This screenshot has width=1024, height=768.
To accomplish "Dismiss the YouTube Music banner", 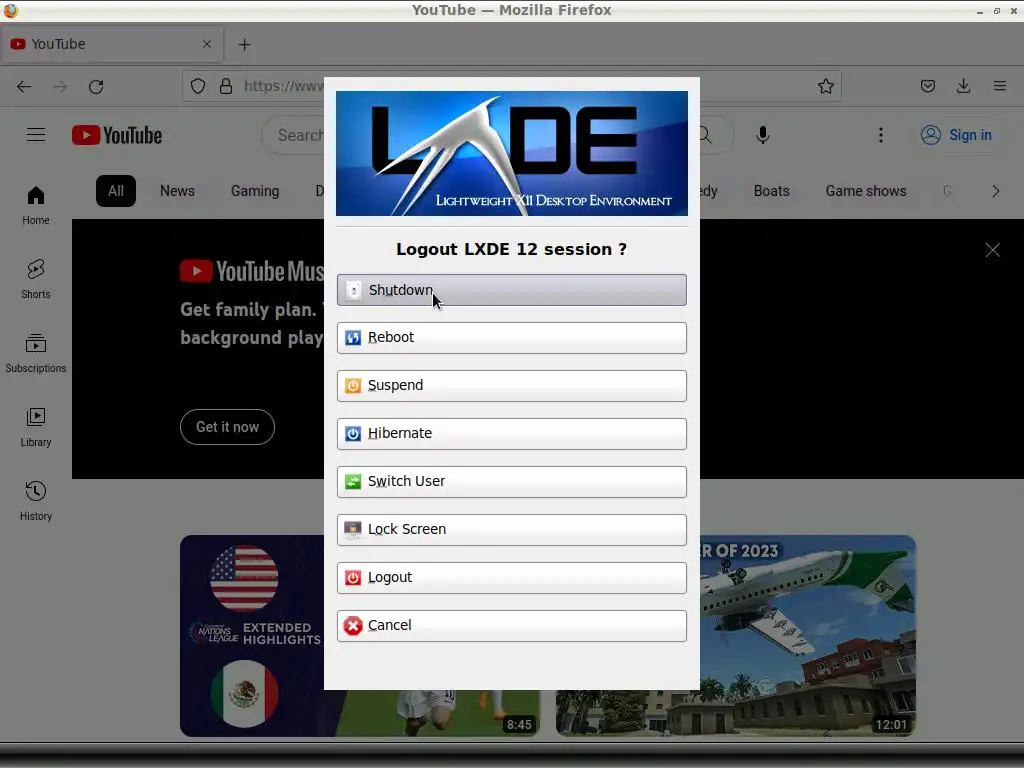I will tap(992, 250).
